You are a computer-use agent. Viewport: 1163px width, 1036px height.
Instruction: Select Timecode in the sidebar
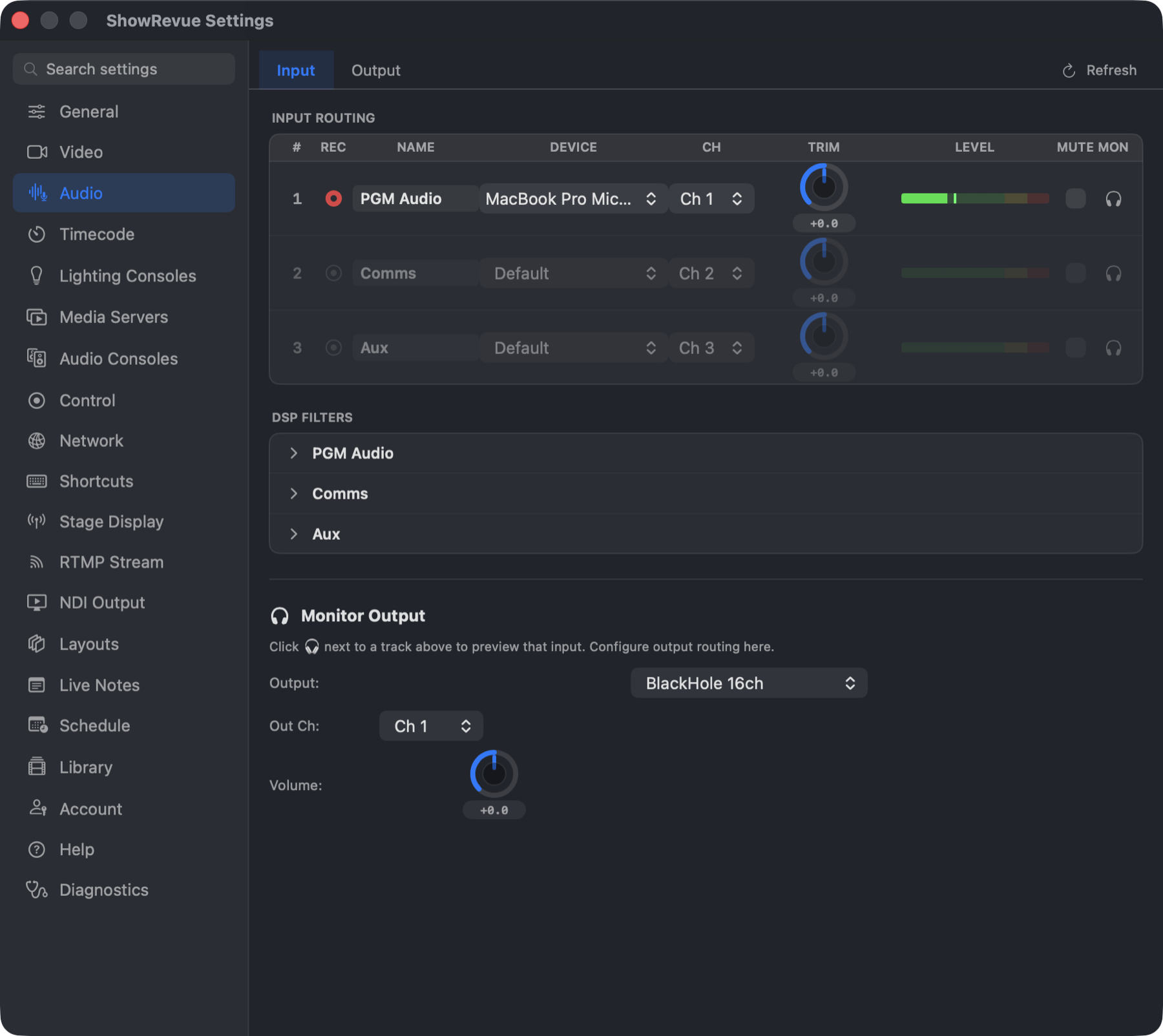(123, 234)
